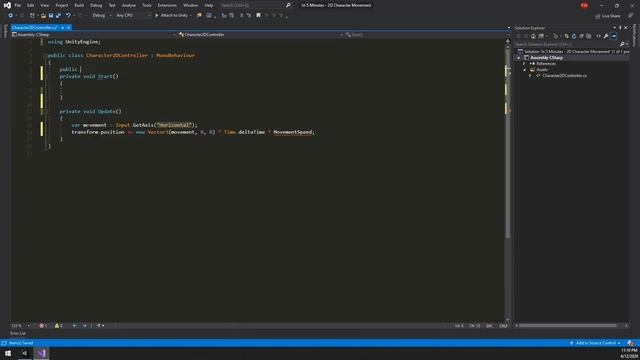Click the Undo icon
640x360 pixels.
click(x=68, y=16)
